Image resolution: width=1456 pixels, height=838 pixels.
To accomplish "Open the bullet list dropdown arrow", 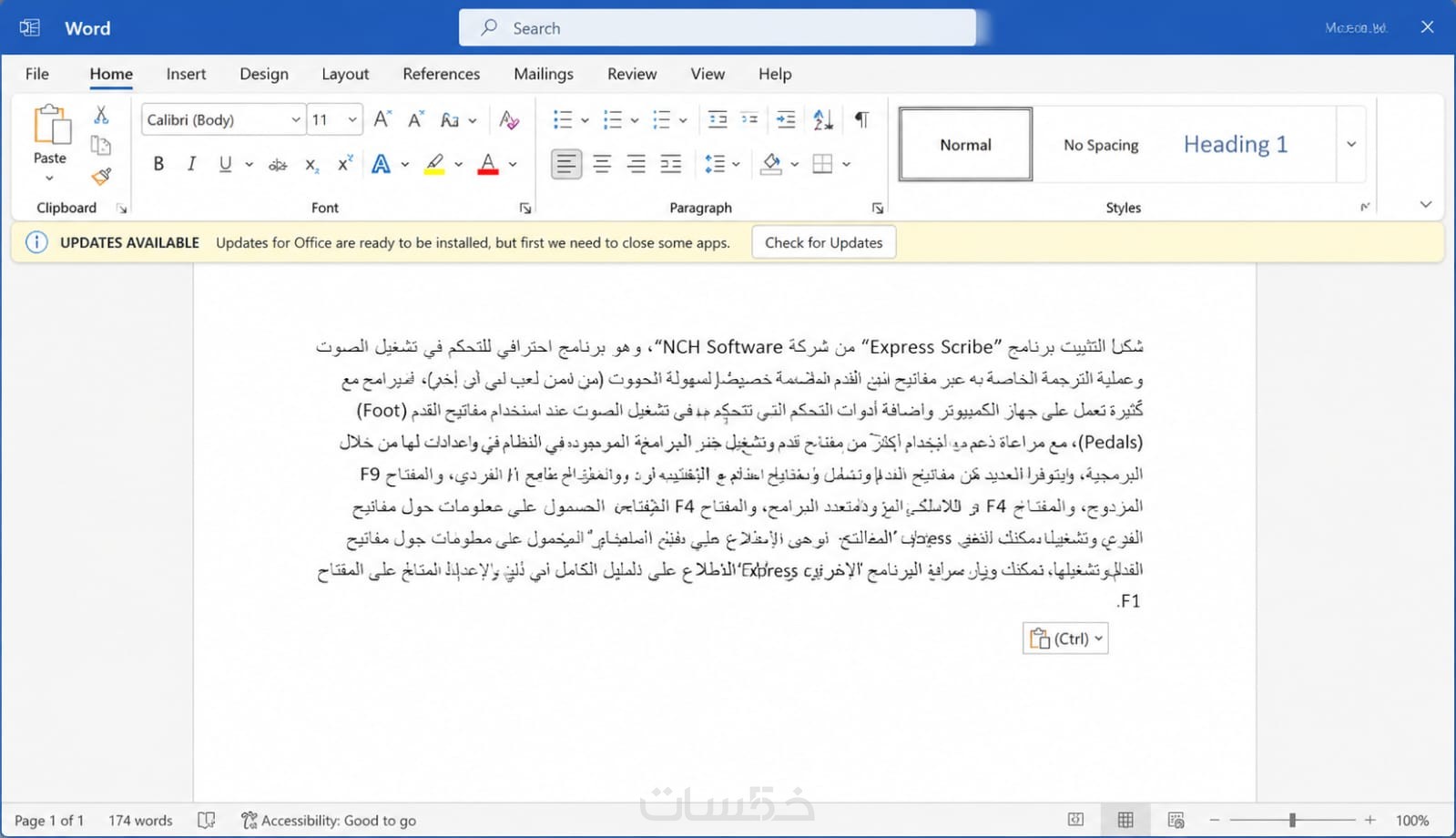I will [585, 120].
